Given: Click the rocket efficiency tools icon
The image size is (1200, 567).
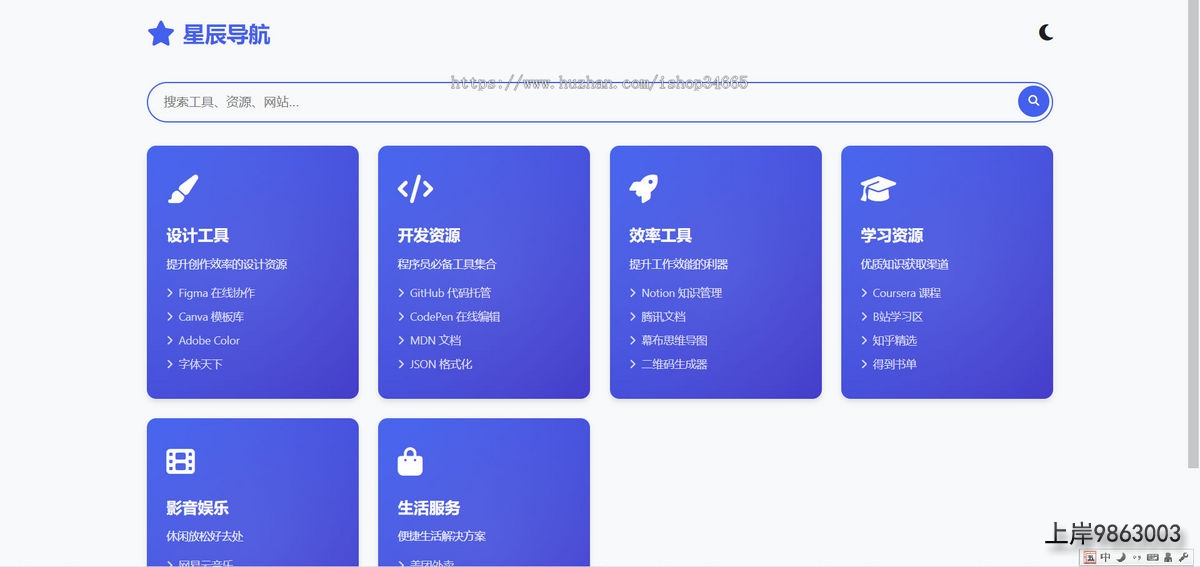Looking at the screenshot, I should coord(643,188).
